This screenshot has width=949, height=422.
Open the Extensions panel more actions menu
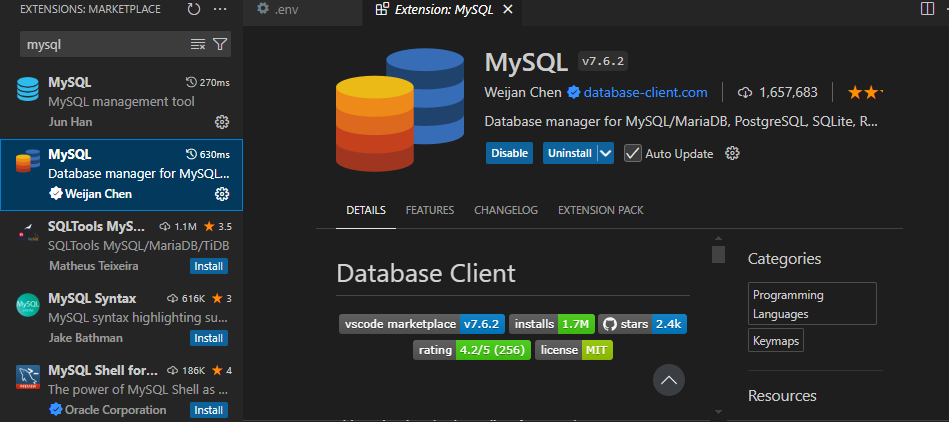pos(220,9)
